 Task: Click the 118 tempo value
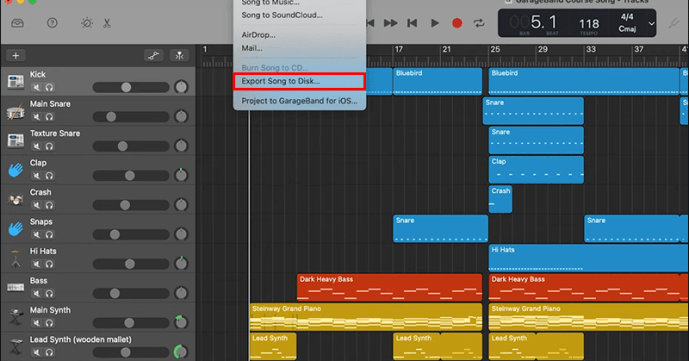pos(589,23)
